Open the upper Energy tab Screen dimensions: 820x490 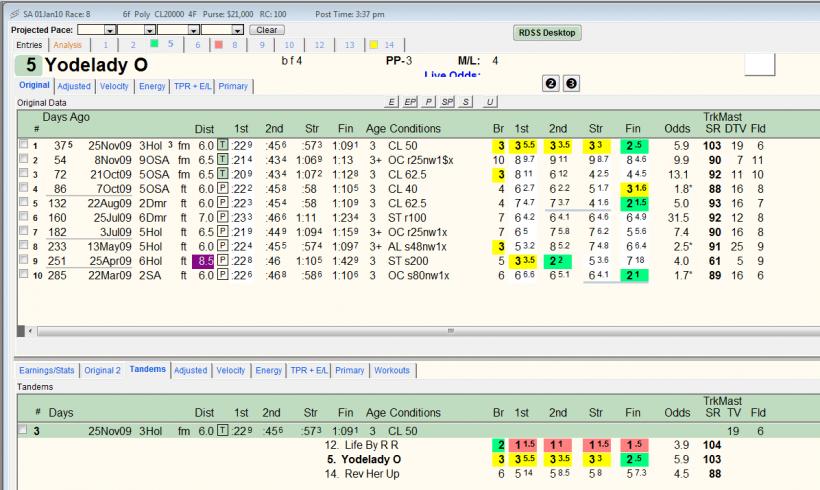coord(152,86)
